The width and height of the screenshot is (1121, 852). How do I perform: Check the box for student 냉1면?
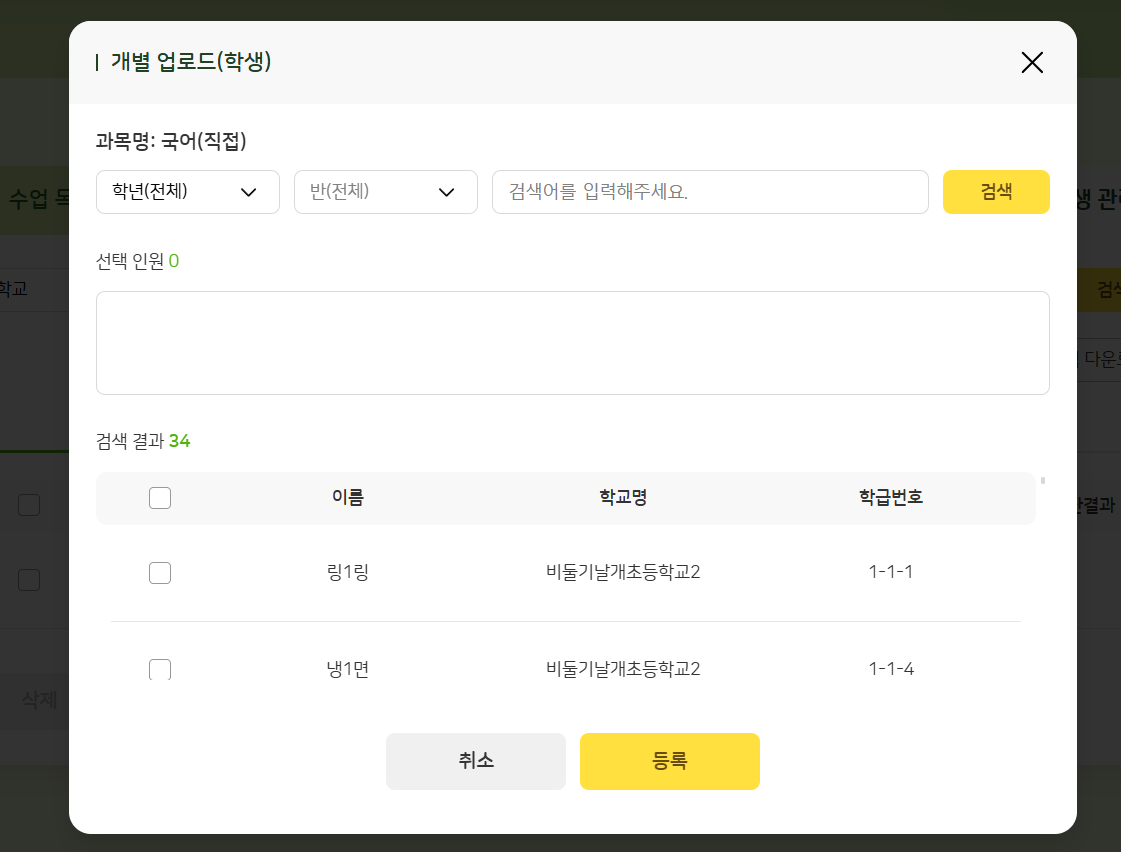160,670
